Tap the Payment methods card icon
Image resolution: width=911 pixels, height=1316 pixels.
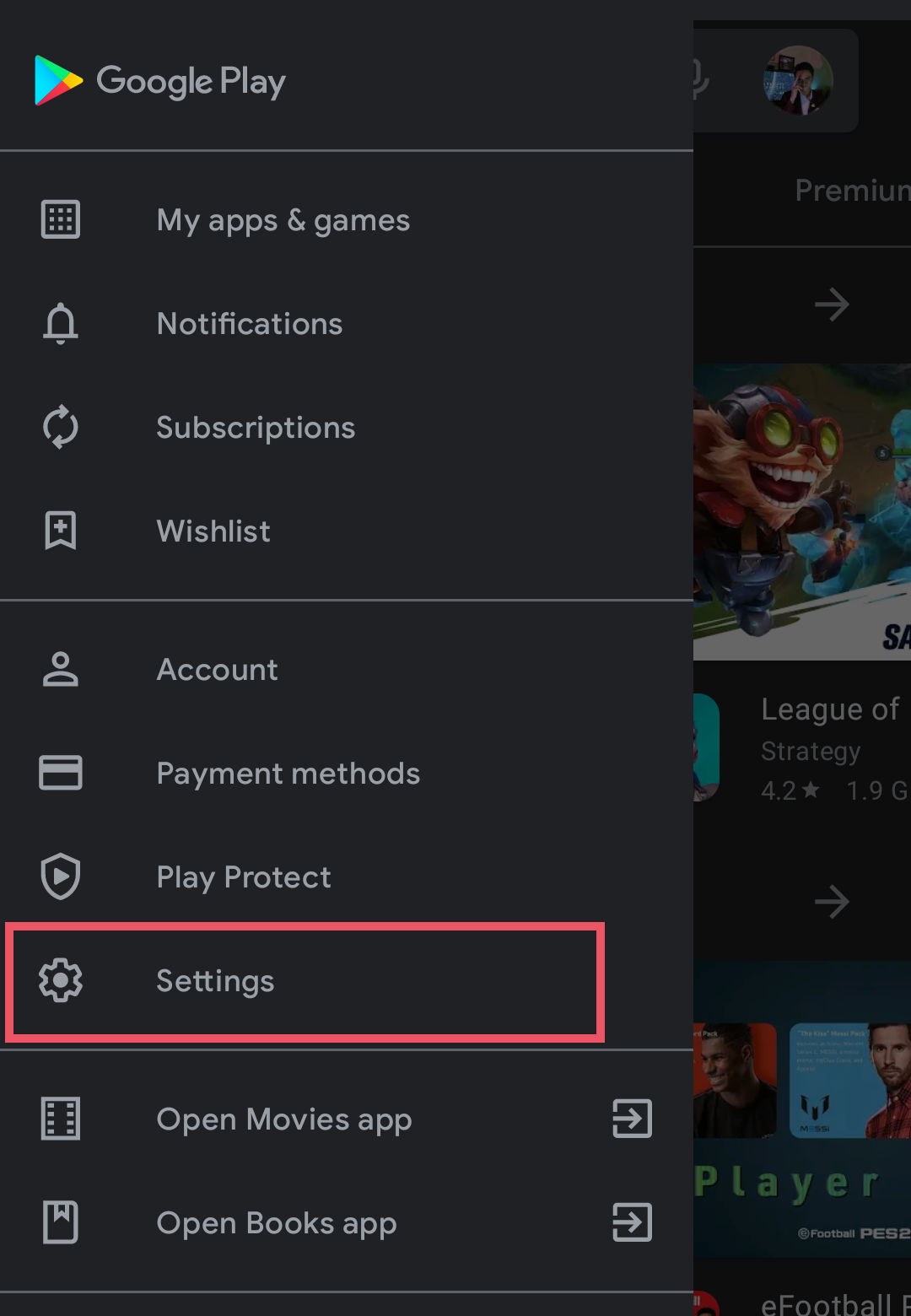click(x=60, y=773)
